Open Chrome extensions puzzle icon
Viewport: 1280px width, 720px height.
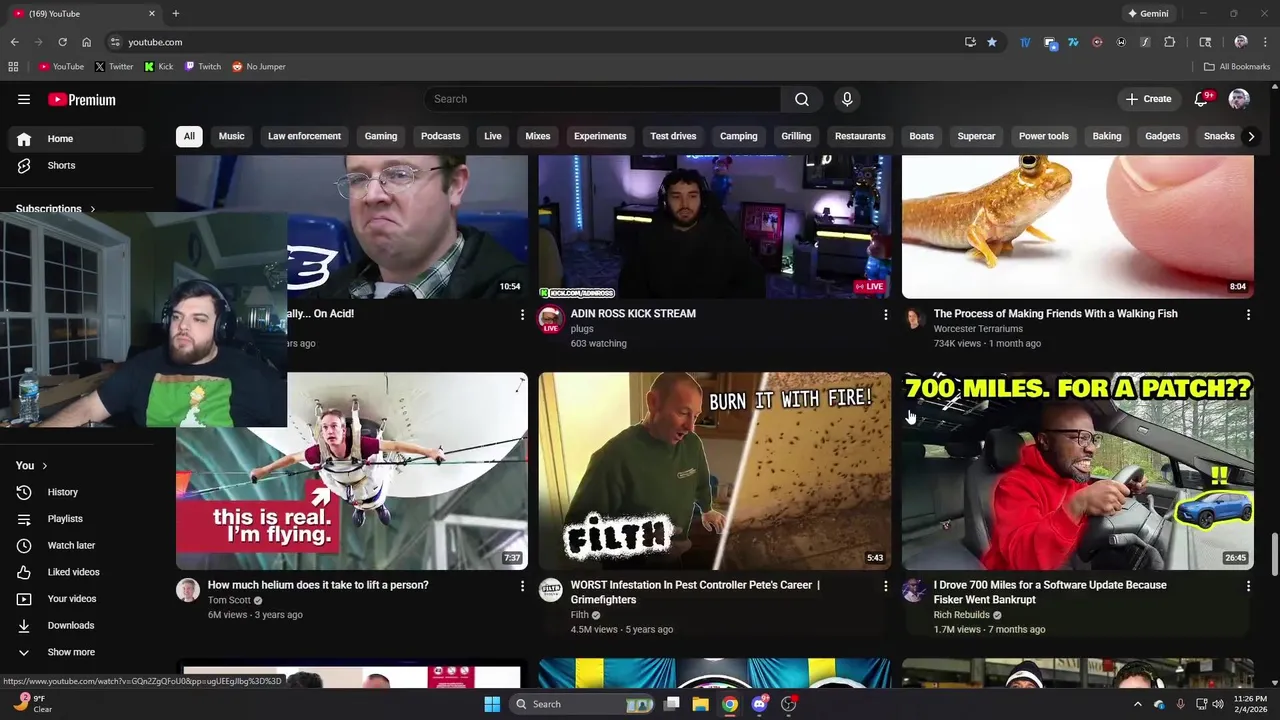click(1169, 42)
